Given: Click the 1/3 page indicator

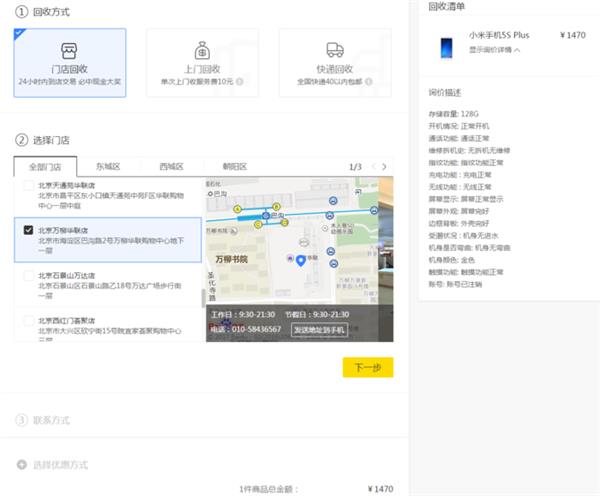Looking at the screenshot, I should click(x=355, y=167).
